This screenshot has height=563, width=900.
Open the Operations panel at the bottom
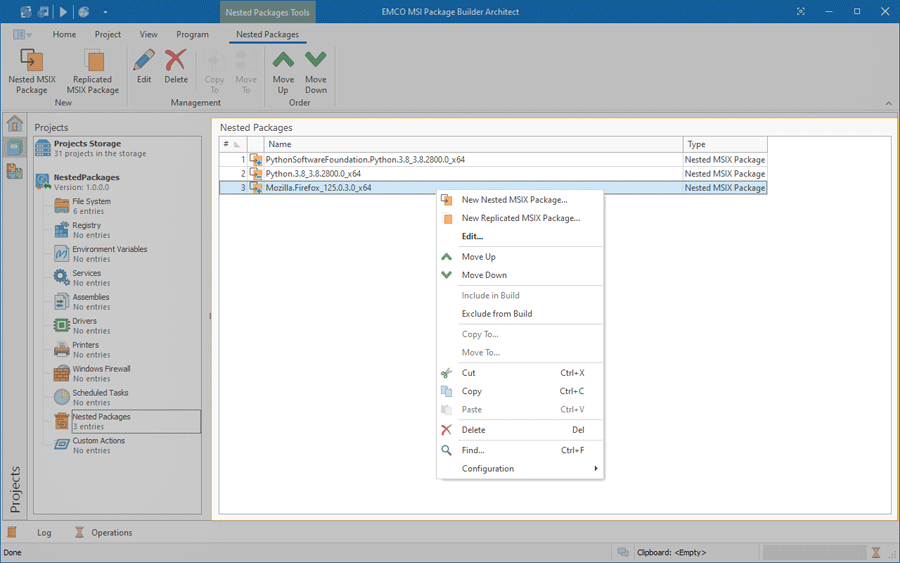pyautogui.click(x=103, y=533)
